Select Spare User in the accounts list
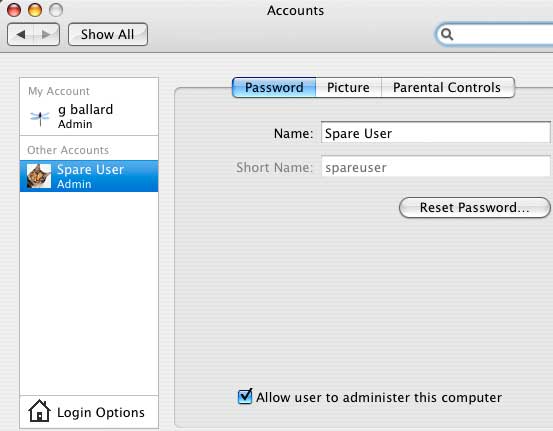 89,176
